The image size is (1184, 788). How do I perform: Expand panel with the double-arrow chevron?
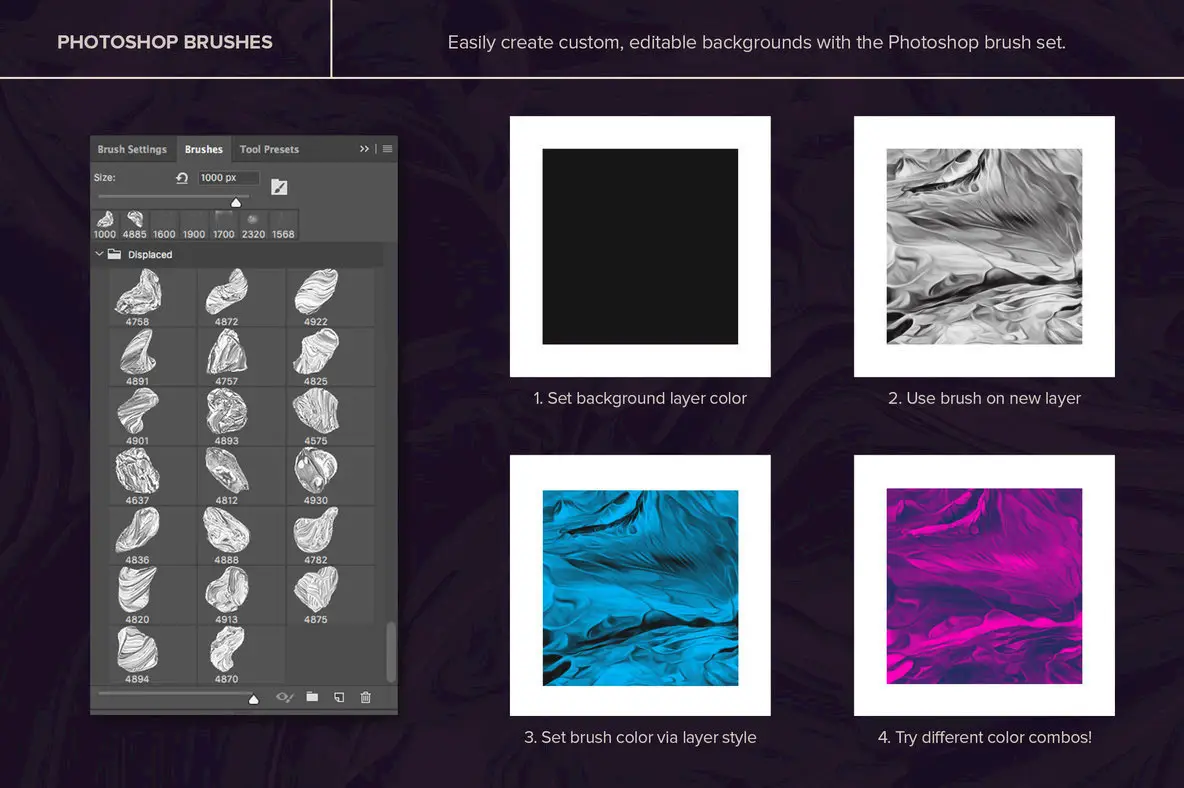(364, 149)
